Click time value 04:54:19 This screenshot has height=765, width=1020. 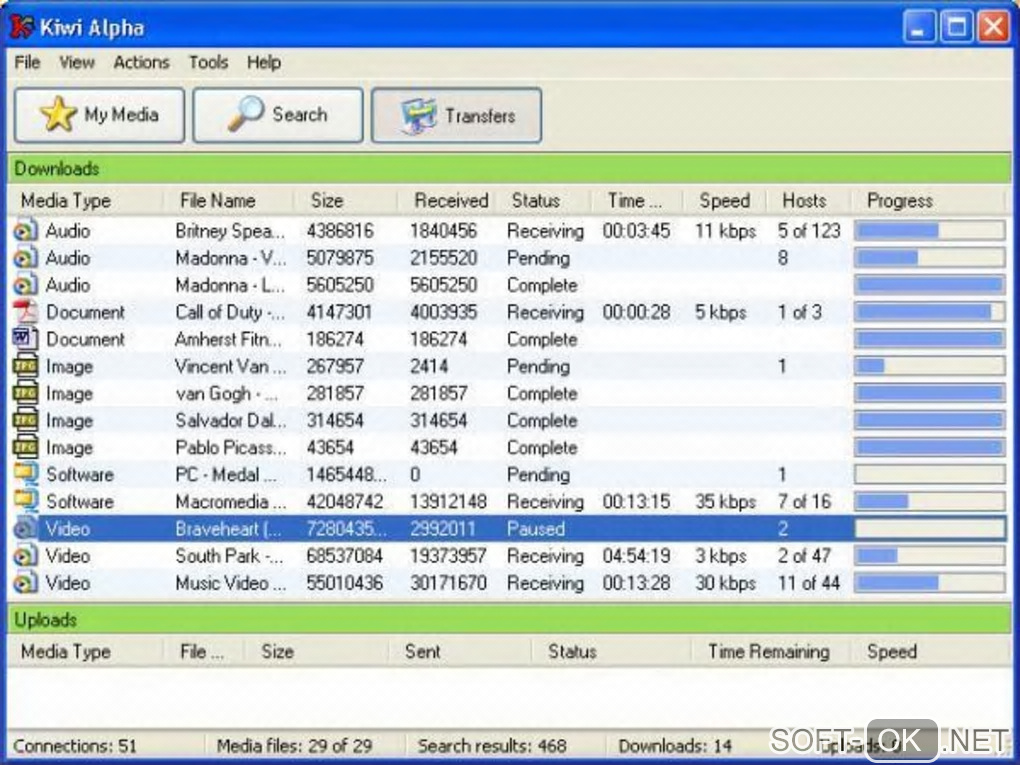[x=636, y=556]
